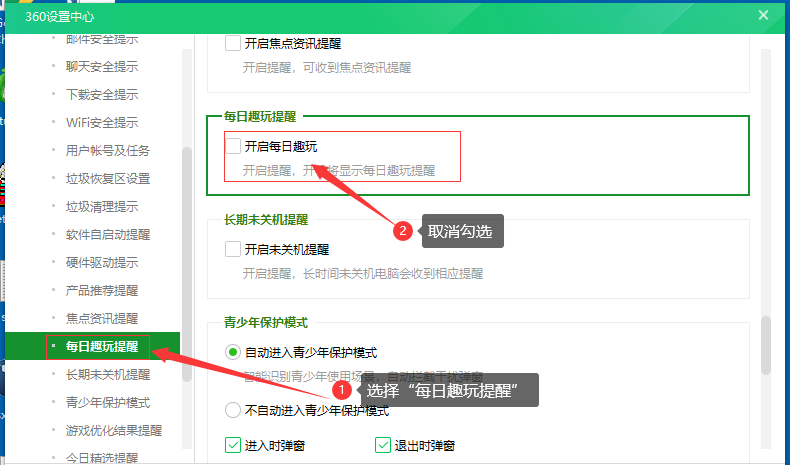Select 下载安全提示 in sidebar
790x465 pixels.
point(102,95)
